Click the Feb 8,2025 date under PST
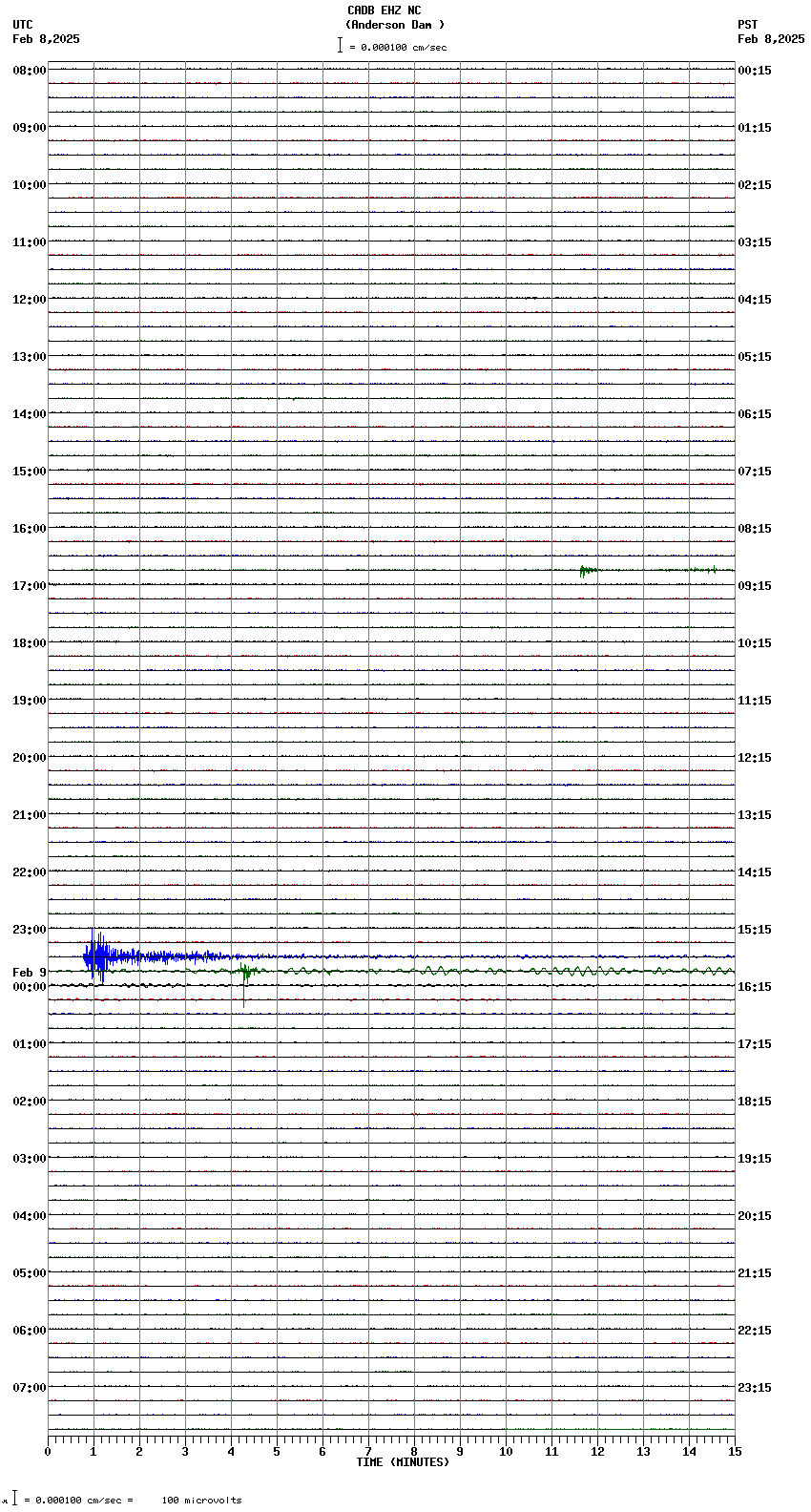The image size is (811, 1512). pos(771,39)
